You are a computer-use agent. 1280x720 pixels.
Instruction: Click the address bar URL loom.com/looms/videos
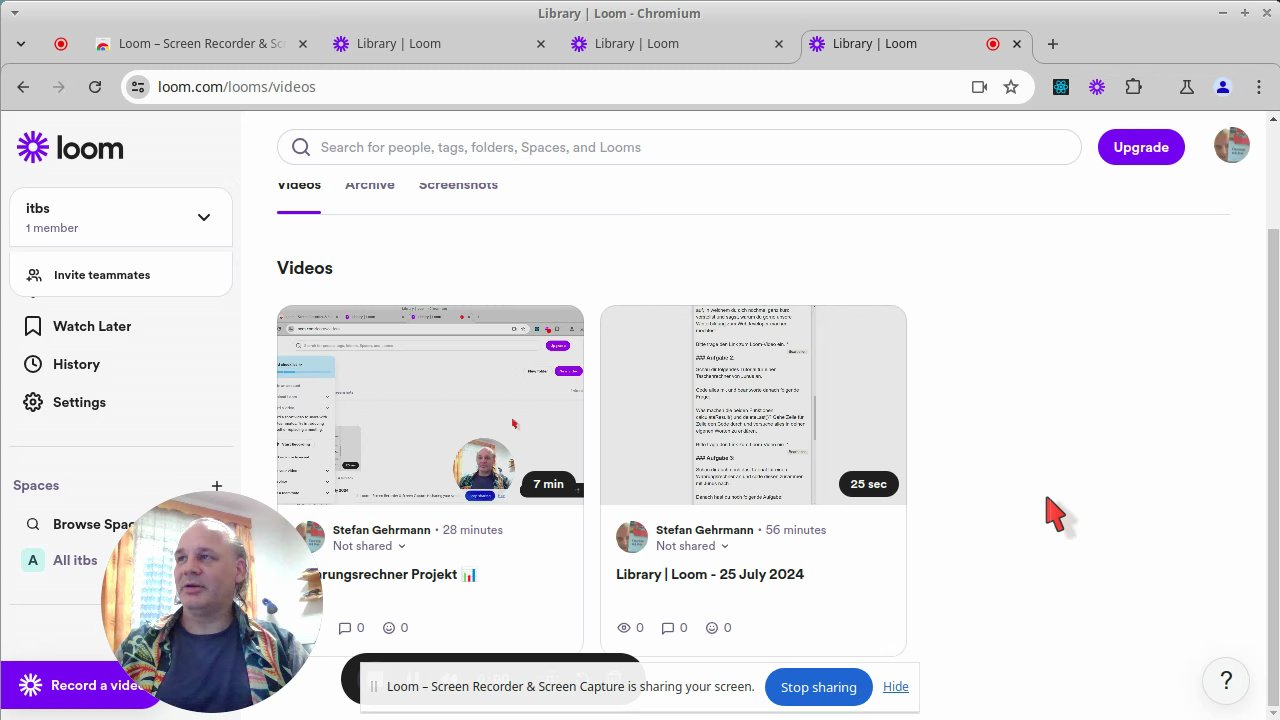point(237,87)
